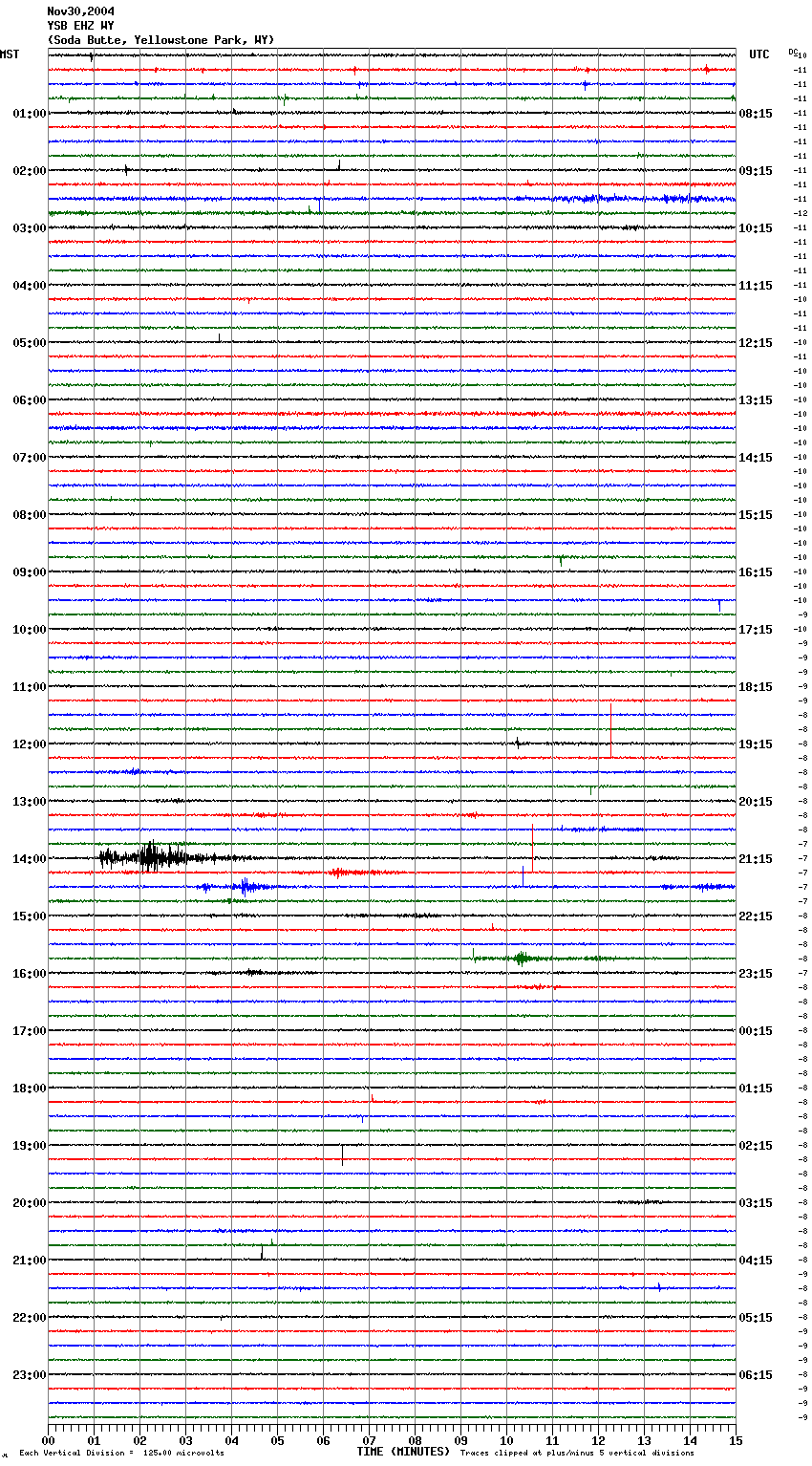The width and height of the screenshot is (812, 1466).
Task: Click the MST time label "06:00"
Action: (30, 400)
